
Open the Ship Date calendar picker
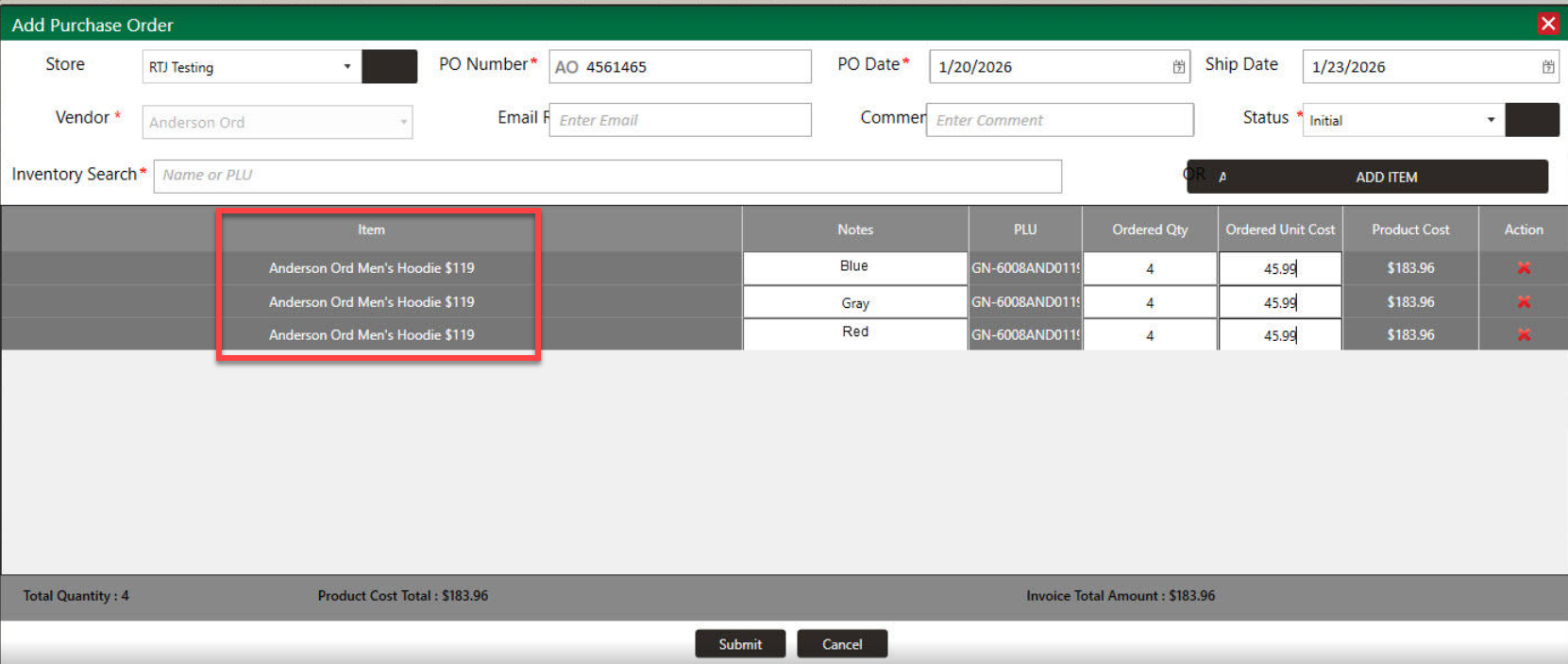click(1547, 67)
